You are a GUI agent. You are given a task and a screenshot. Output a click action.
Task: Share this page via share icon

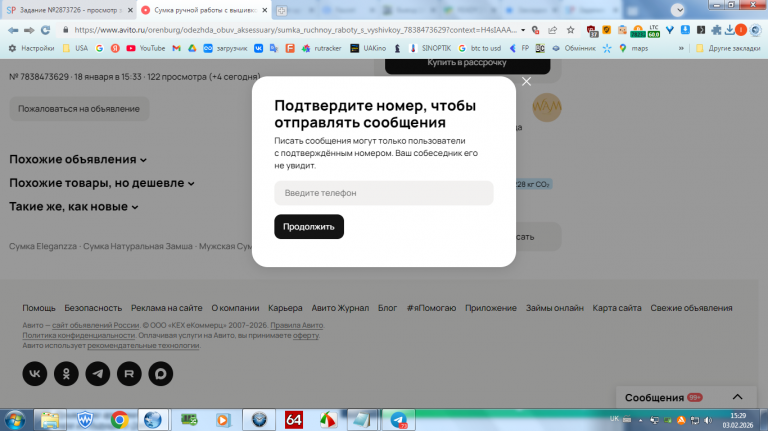tap(553, 30)
